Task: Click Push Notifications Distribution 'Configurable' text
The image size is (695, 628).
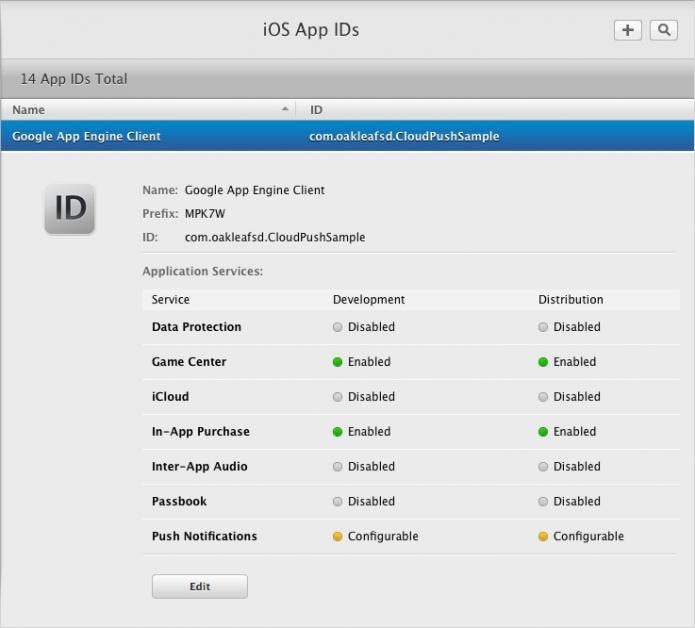Action: pos(589,537)
